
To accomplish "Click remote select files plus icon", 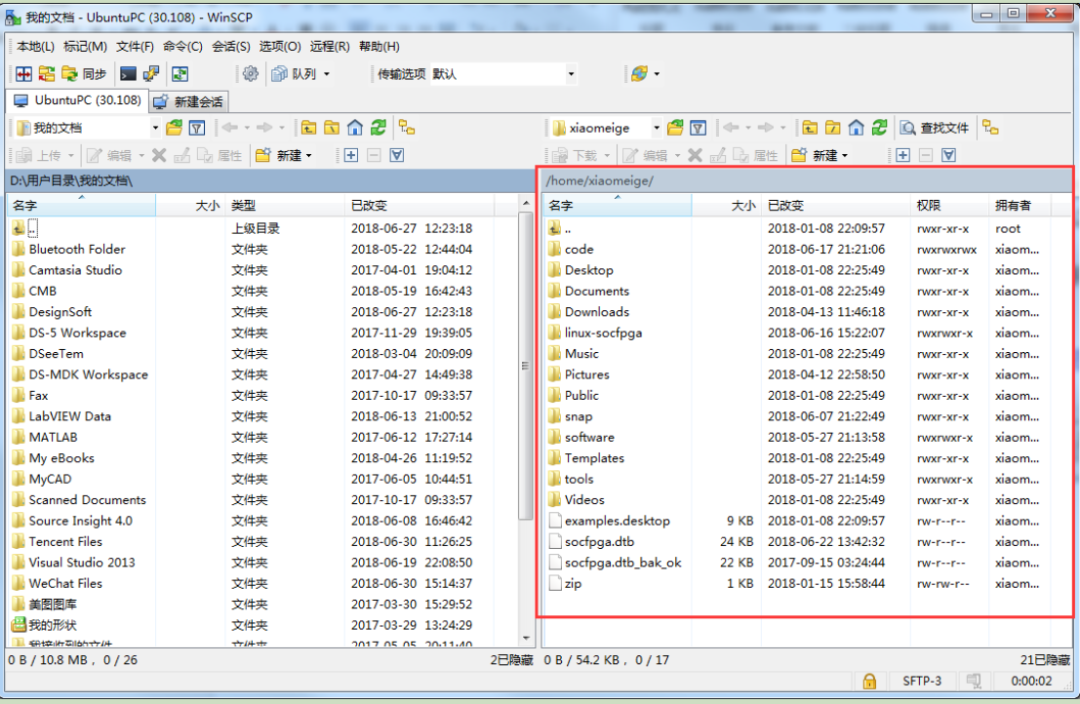I will click(903, 156).
